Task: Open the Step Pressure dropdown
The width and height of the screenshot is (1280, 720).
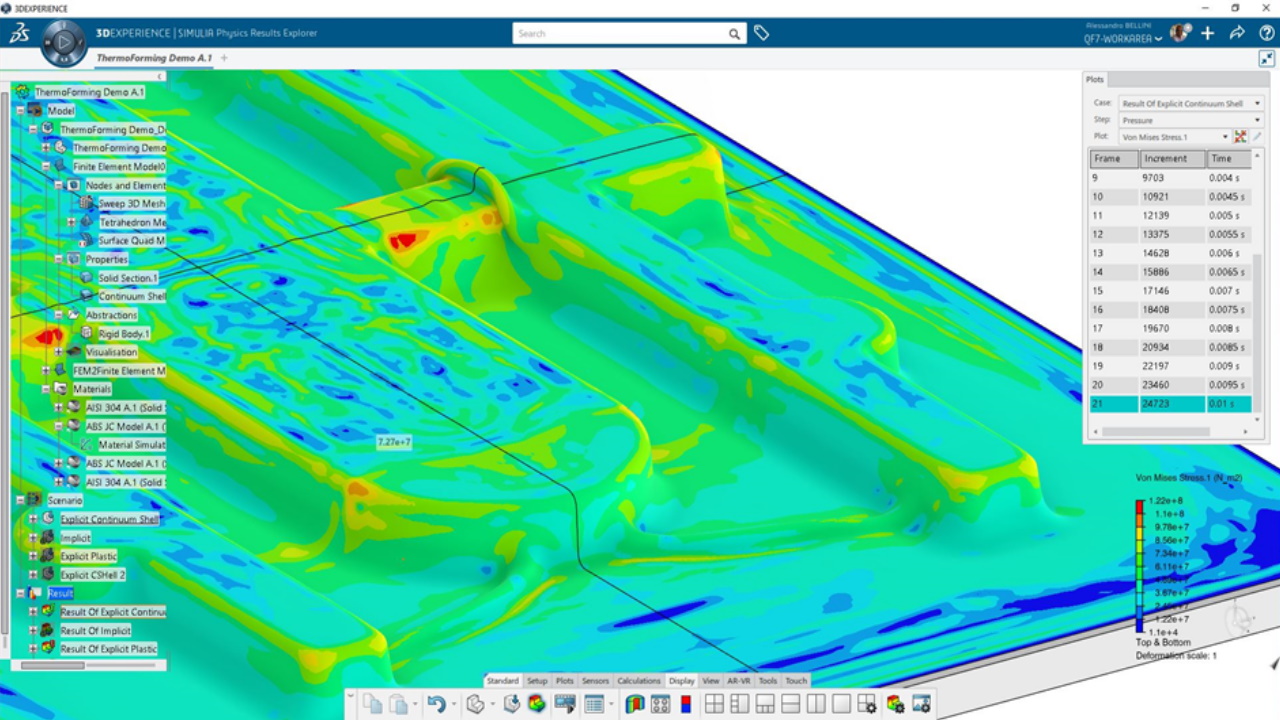Action: click(1190, 120)
